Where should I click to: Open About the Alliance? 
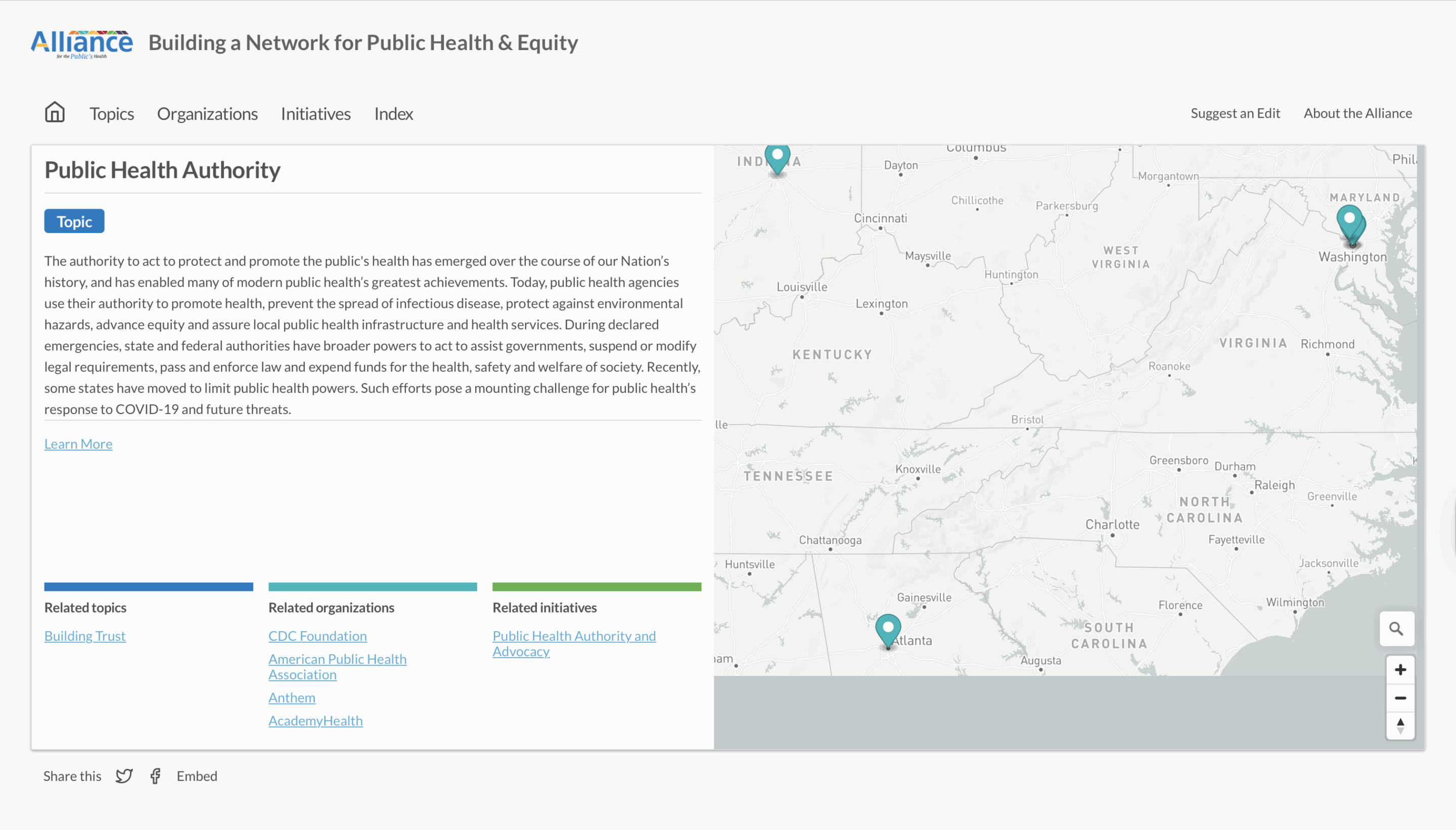pyautogui.click(x=1358, y=113)
